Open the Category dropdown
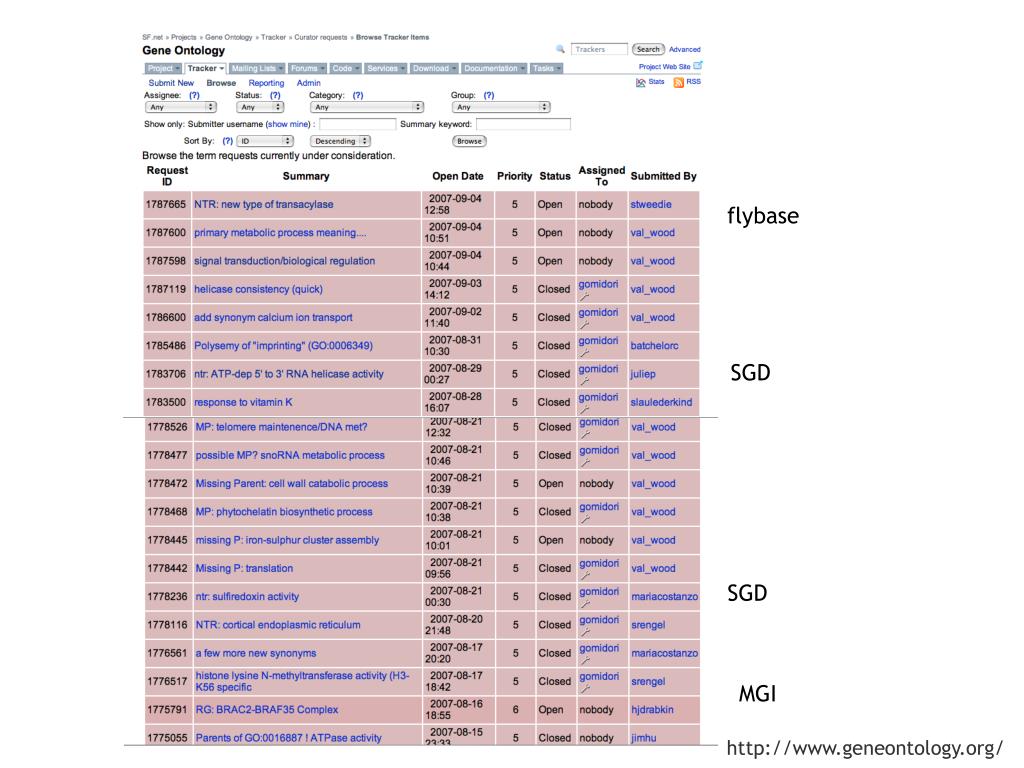Viewport: 1024px width, 768px height. [x=366, y=107]
